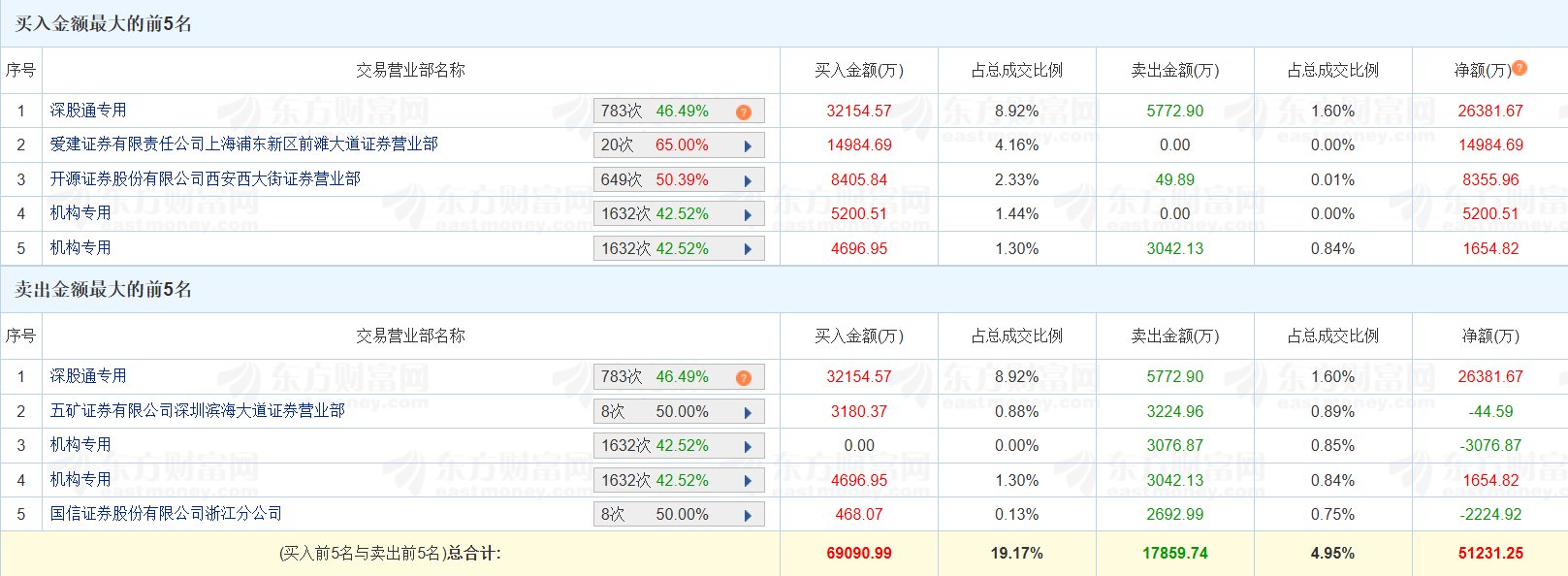Expand sell table row 3 机构专用 stats box
The height and width of the screenshot is (576, 1568).
748,447
